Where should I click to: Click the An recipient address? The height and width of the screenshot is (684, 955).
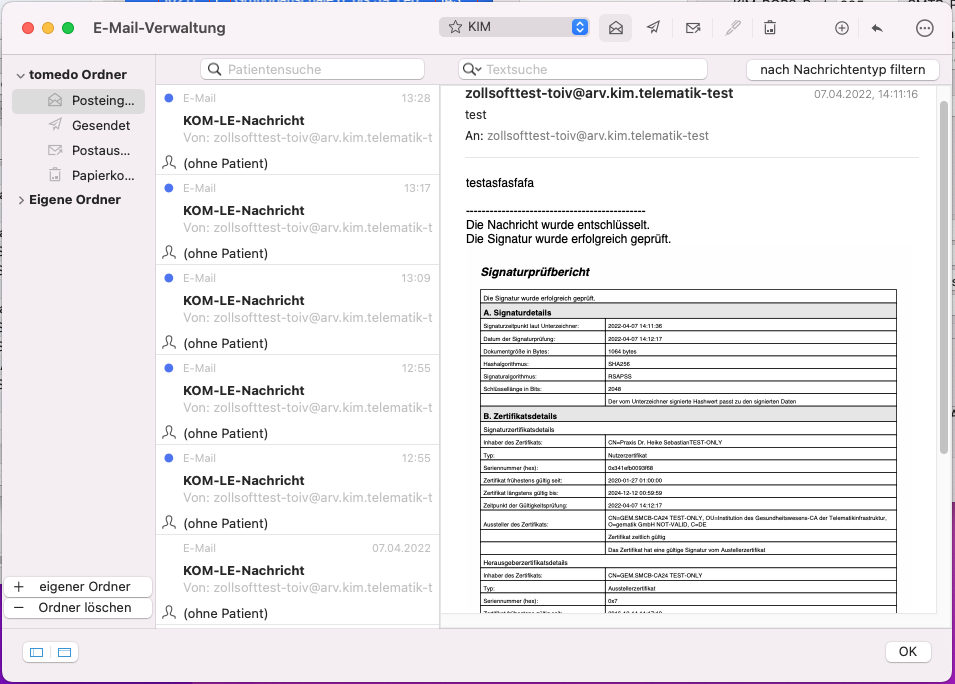click(597, 136)
